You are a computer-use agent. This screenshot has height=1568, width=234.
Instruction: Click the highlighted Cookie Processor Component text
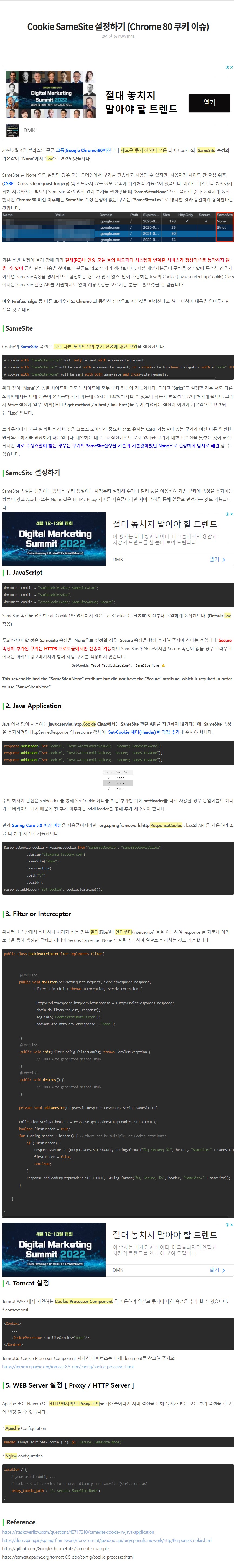click(x=84, y=1301)
